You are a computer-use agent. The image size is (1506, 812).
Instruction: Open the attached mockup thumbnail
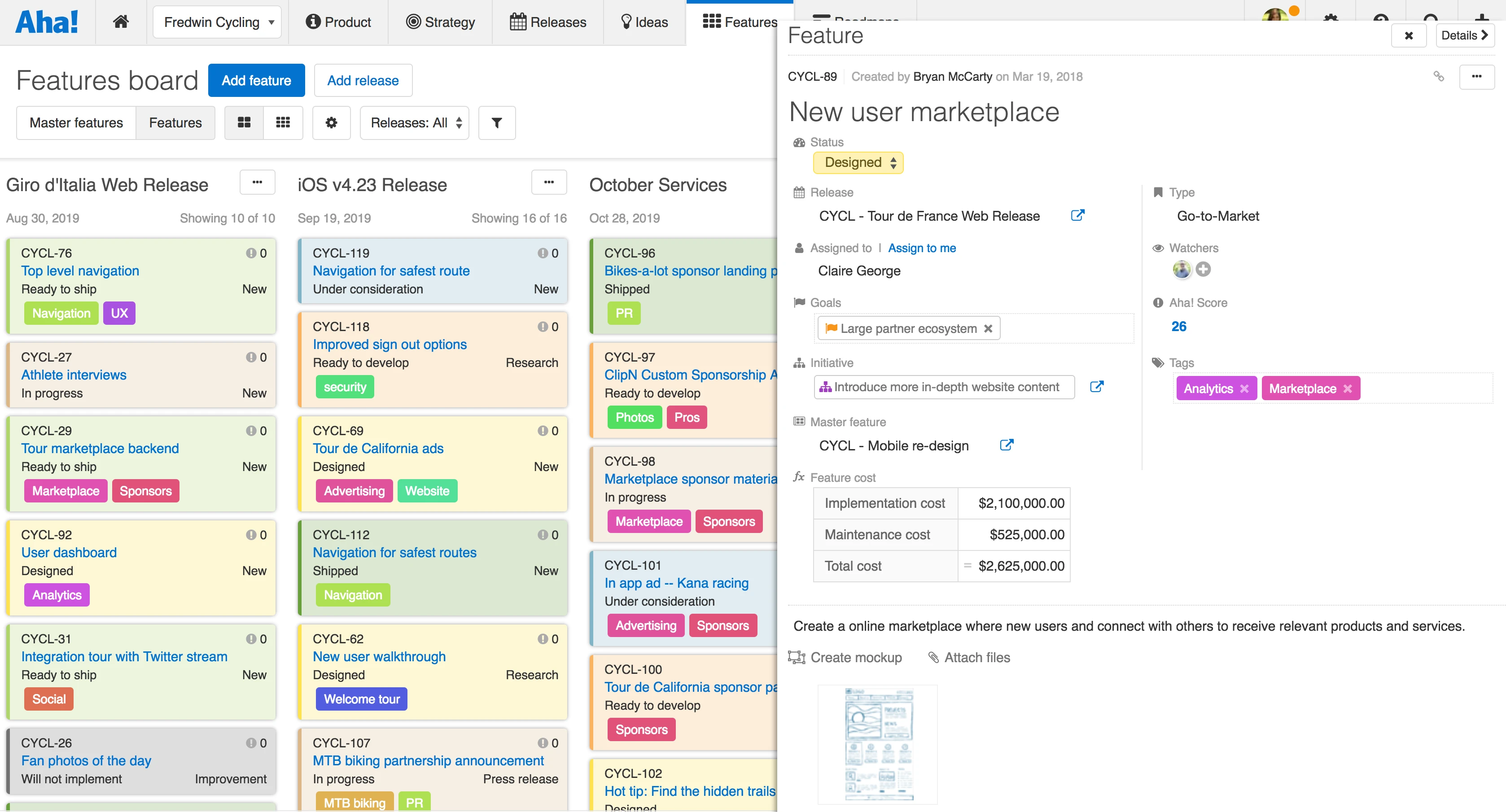877,744
